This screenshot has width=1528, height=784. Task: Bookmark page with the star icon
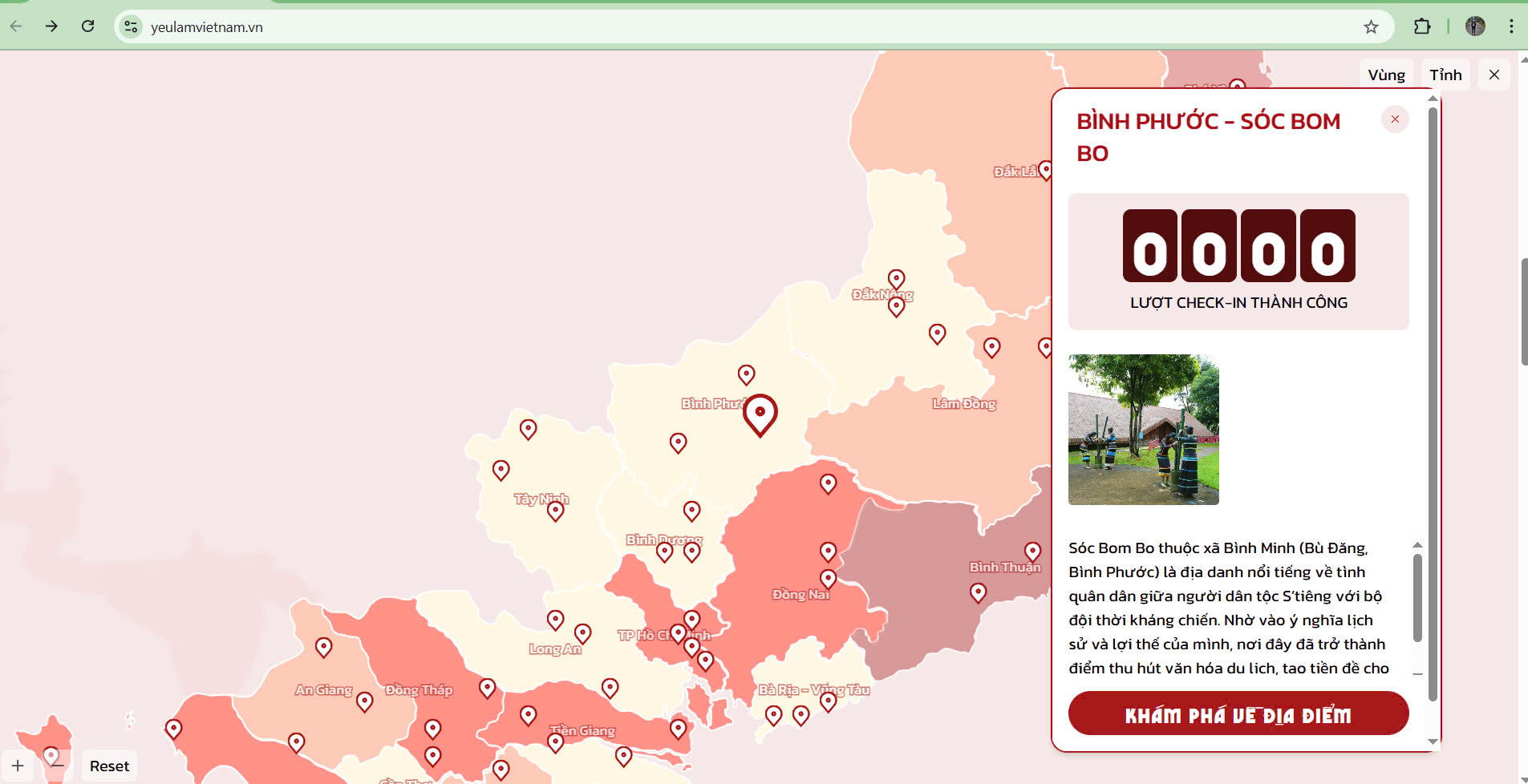point(1371,26)
